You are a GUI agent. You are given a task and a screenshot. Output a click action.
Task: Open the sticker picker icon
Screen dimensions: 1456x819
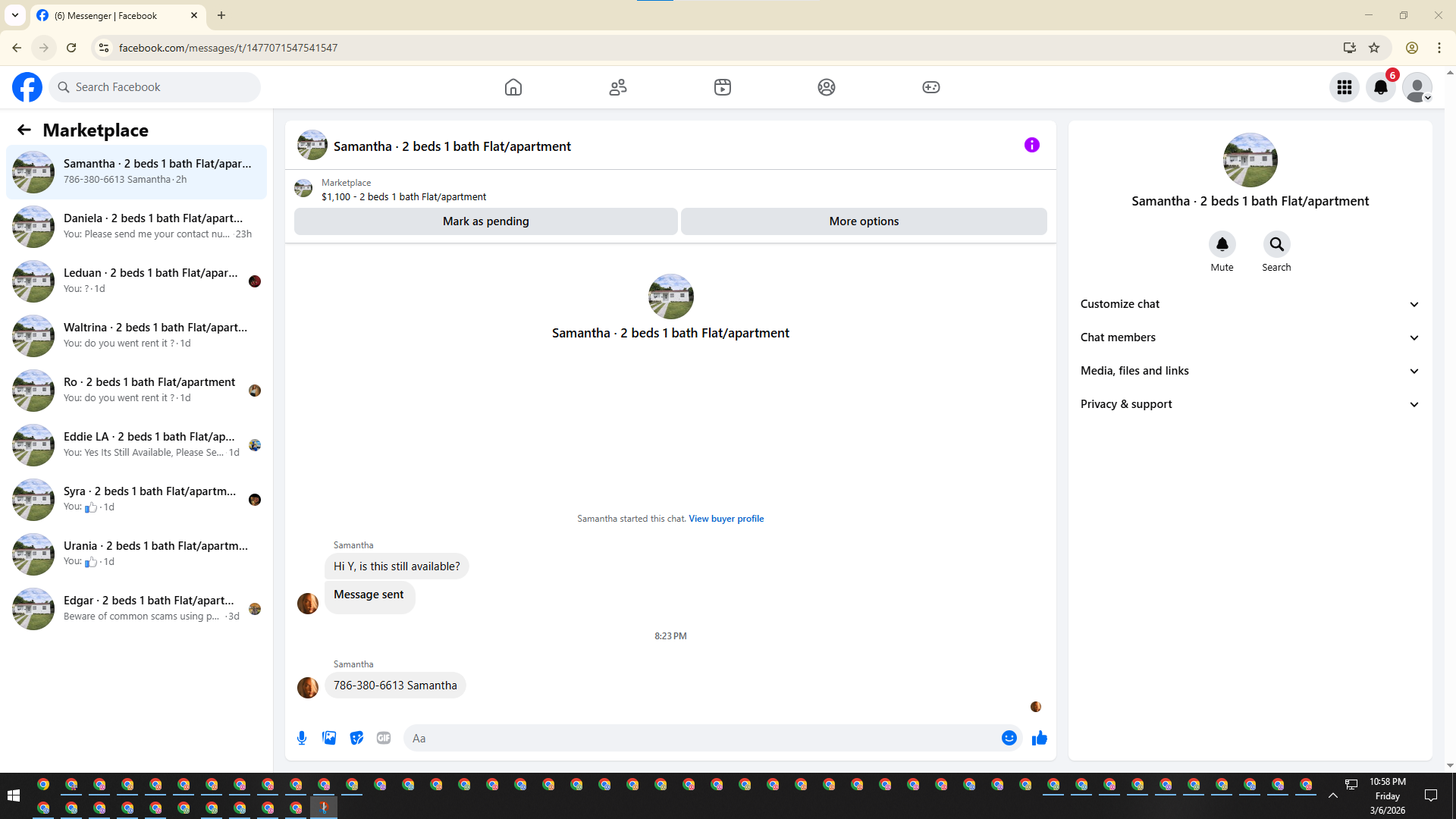pyautogui.click(x=356, y=738)
